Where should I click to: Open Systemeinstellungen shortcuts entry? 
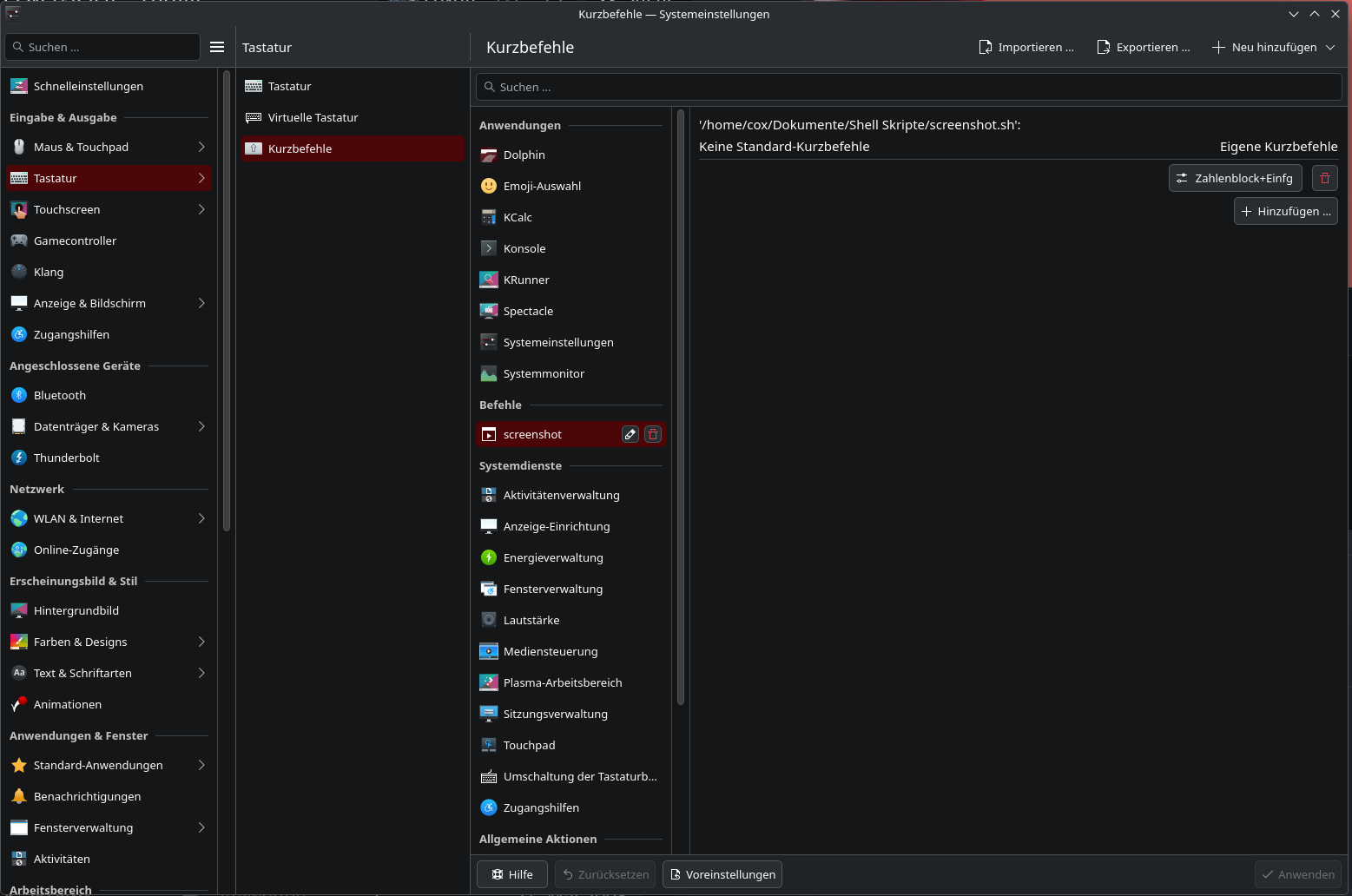click(570, 342)
